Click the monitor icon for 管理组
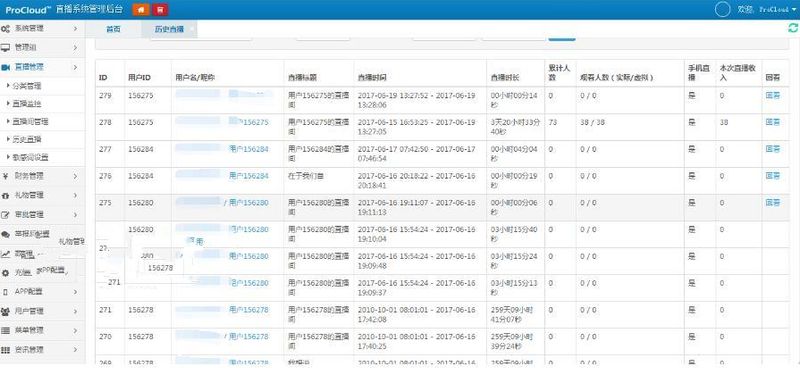Viewport: 800px width, 383px height. pyautogui.click(x=5, y=48)
